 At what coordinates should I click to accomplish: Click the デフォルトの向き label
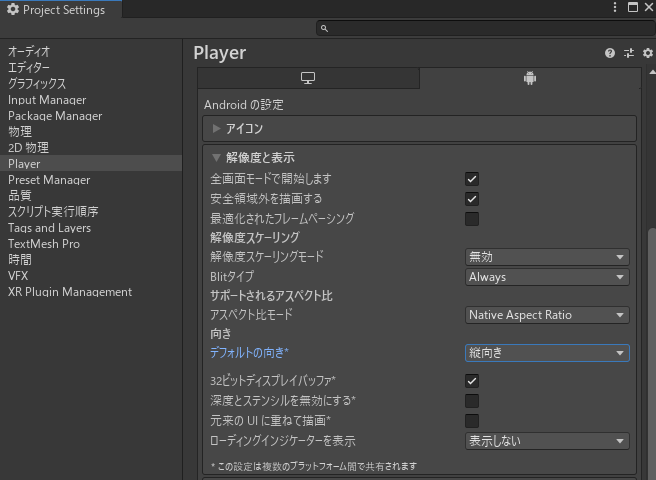click(249, 353)
